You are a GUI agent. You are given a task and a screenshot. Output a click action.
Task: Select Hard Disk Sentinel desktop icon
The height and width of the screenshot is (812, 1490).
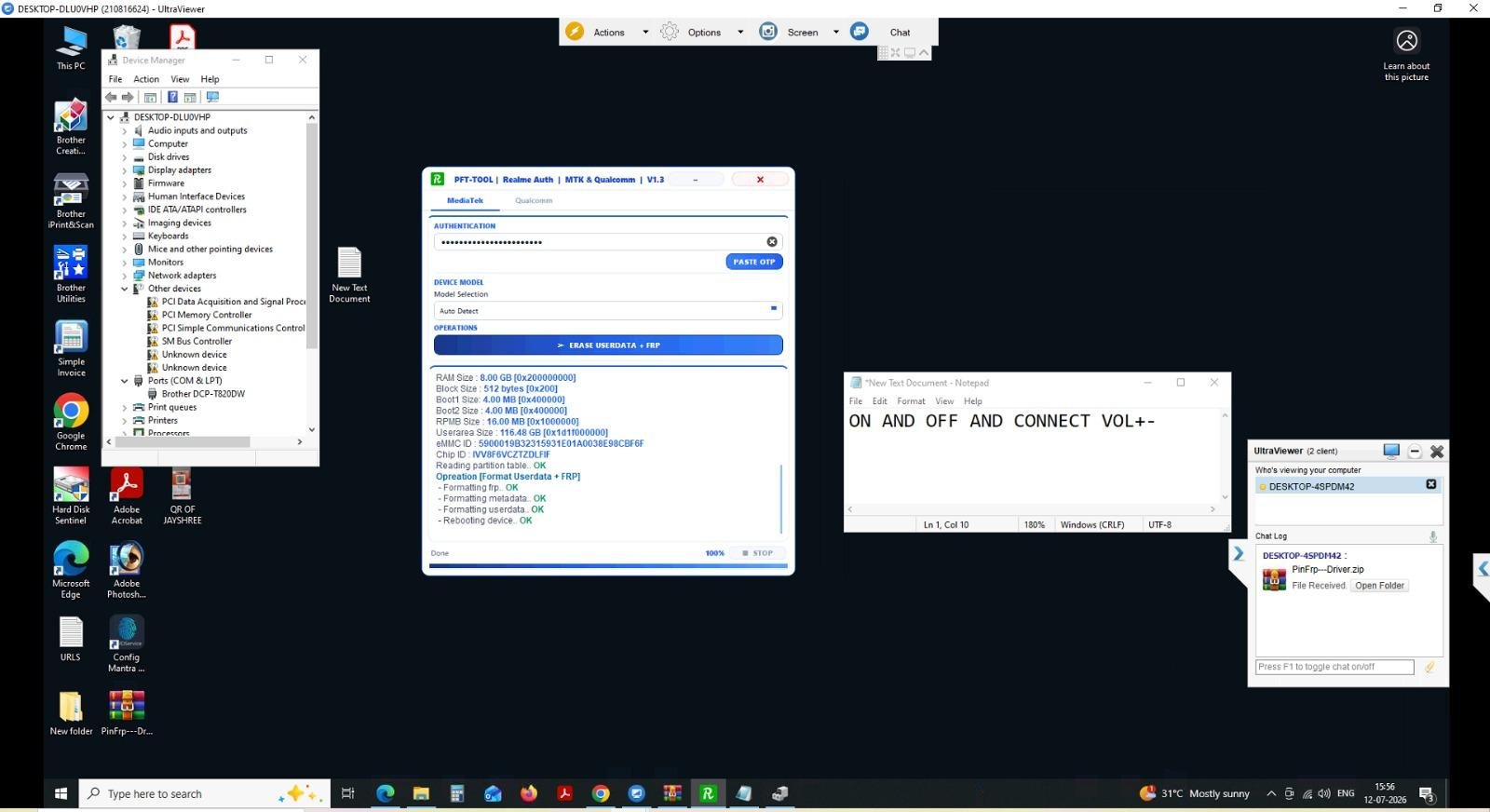71,496
